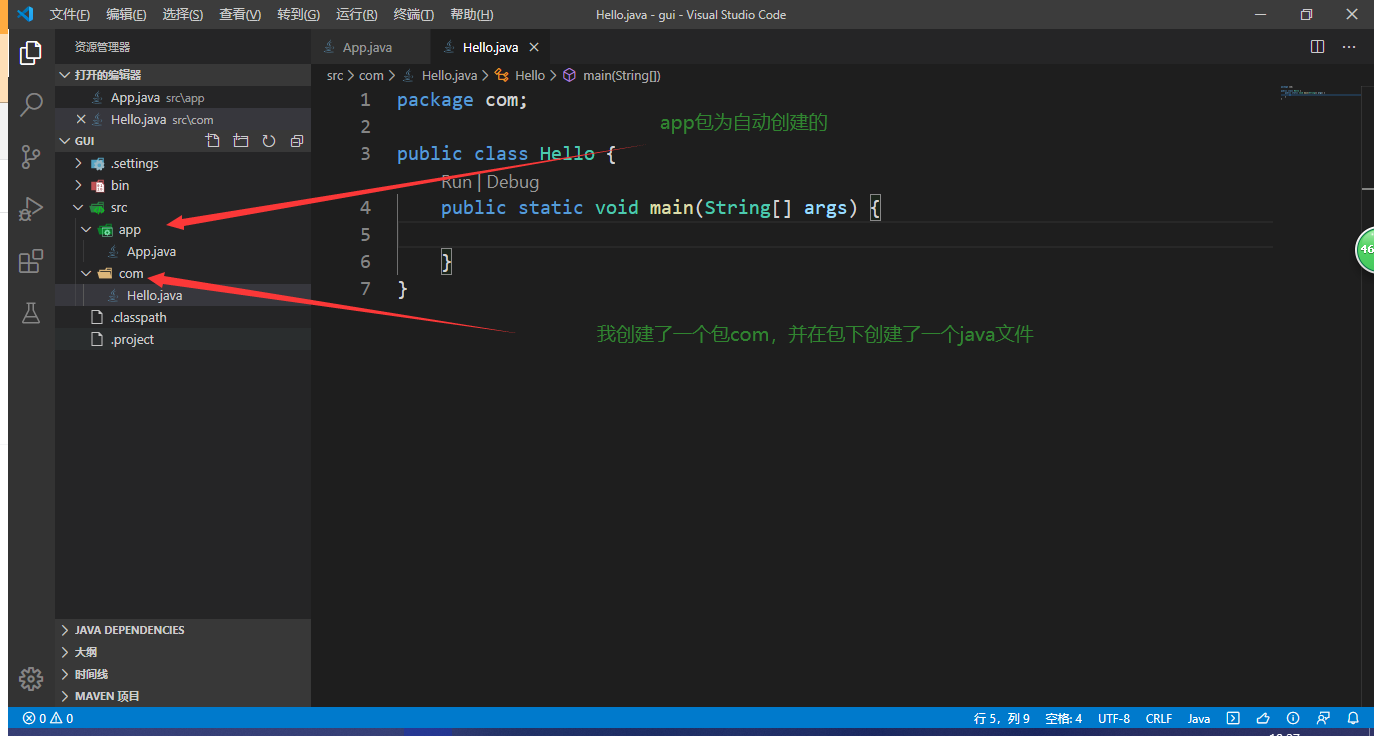
Task: Collapse all folders in Explorer
Action: pyautogui.click(x=296, y=140)
